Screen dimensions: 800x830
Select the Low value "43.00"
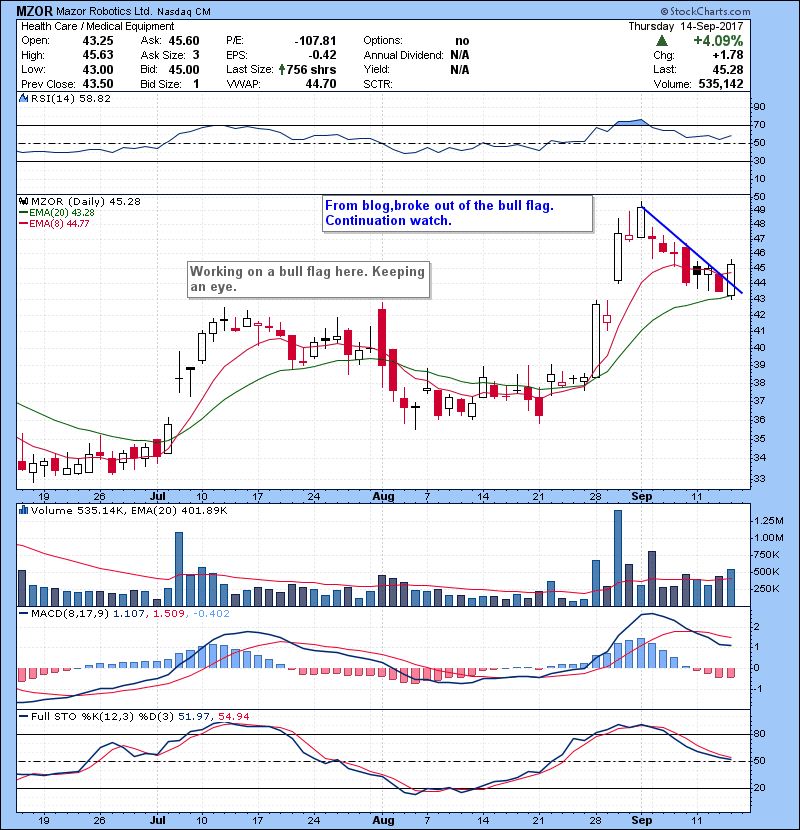(98, 69)
